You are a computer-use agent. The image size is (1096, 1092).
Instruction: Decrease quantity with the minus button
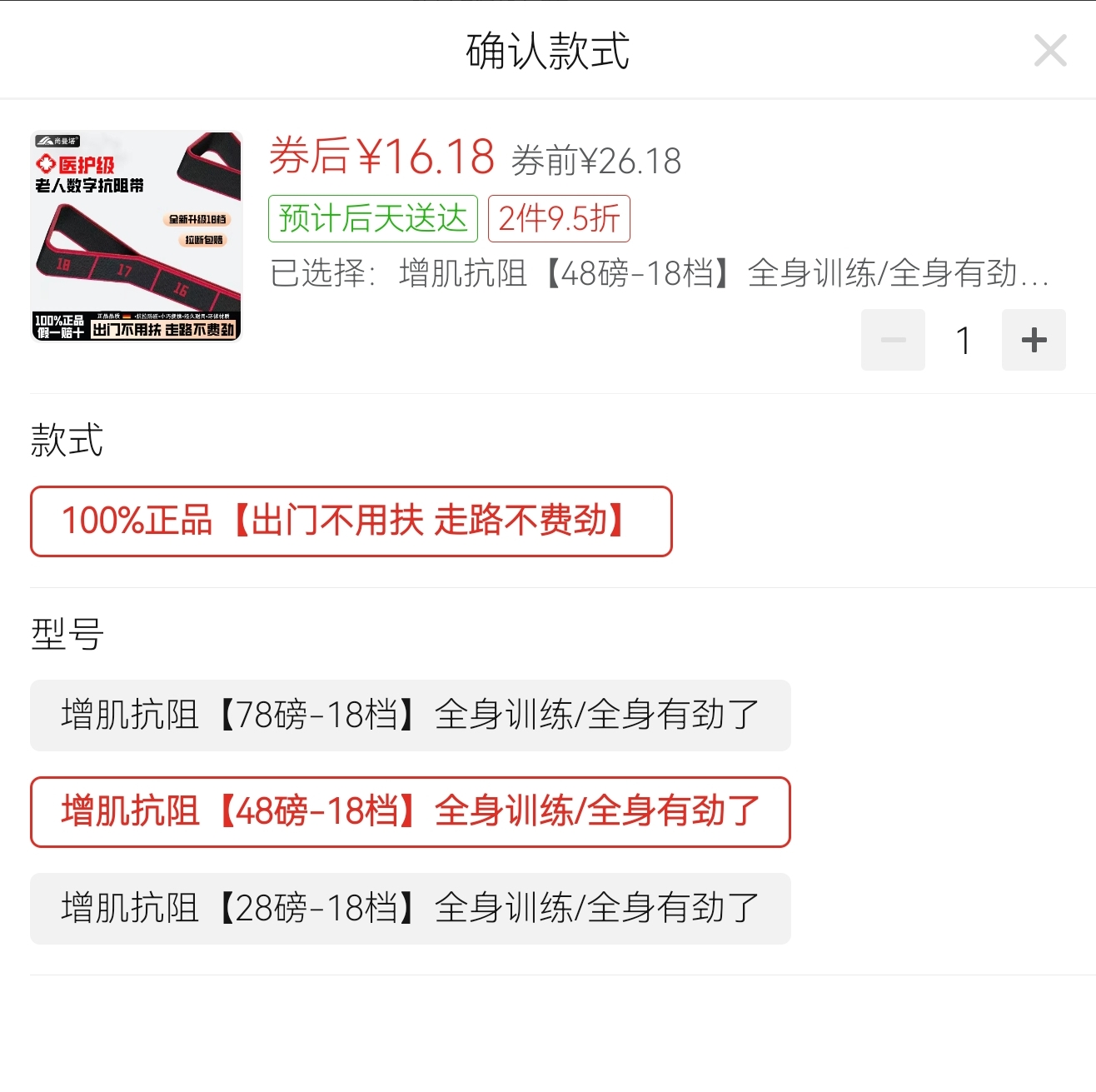(x=893, y=340)
